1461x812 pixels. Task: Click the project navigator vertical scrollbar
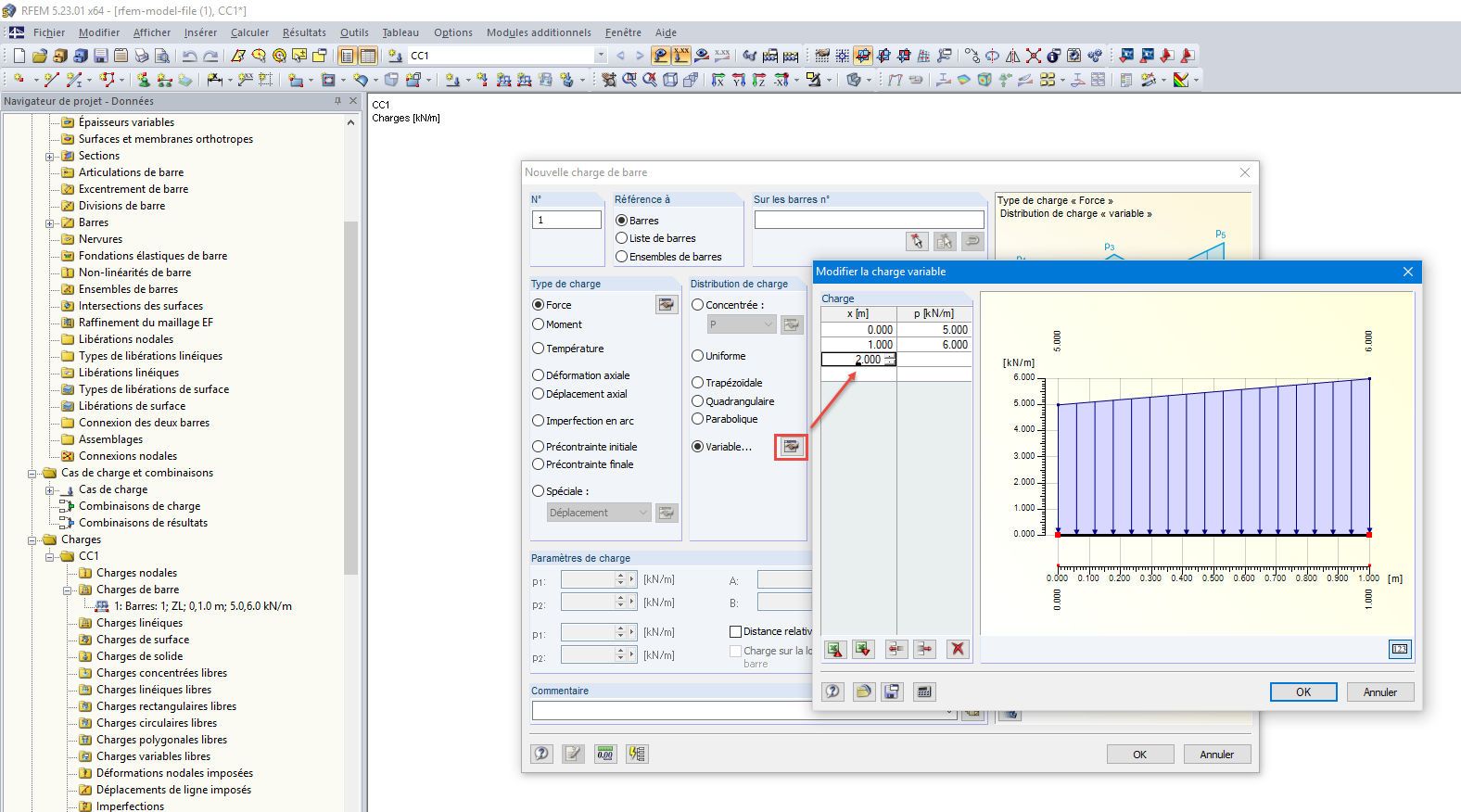pyautogui.click(x=350, y=399)
